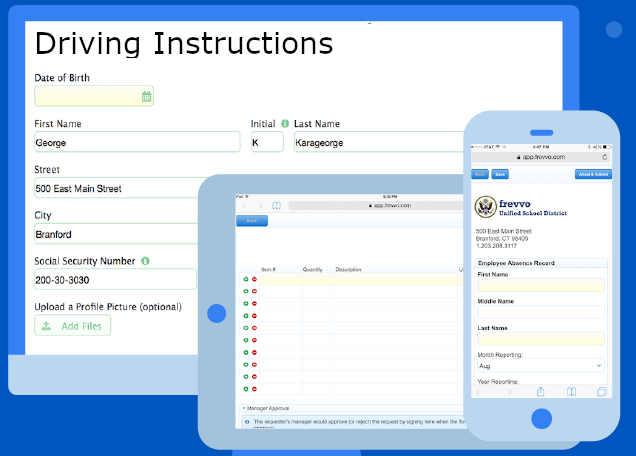The height and width of the screenshot is (456, 636).
Task: Click the red remove-row icon in first table row
Action: [254, 280]
